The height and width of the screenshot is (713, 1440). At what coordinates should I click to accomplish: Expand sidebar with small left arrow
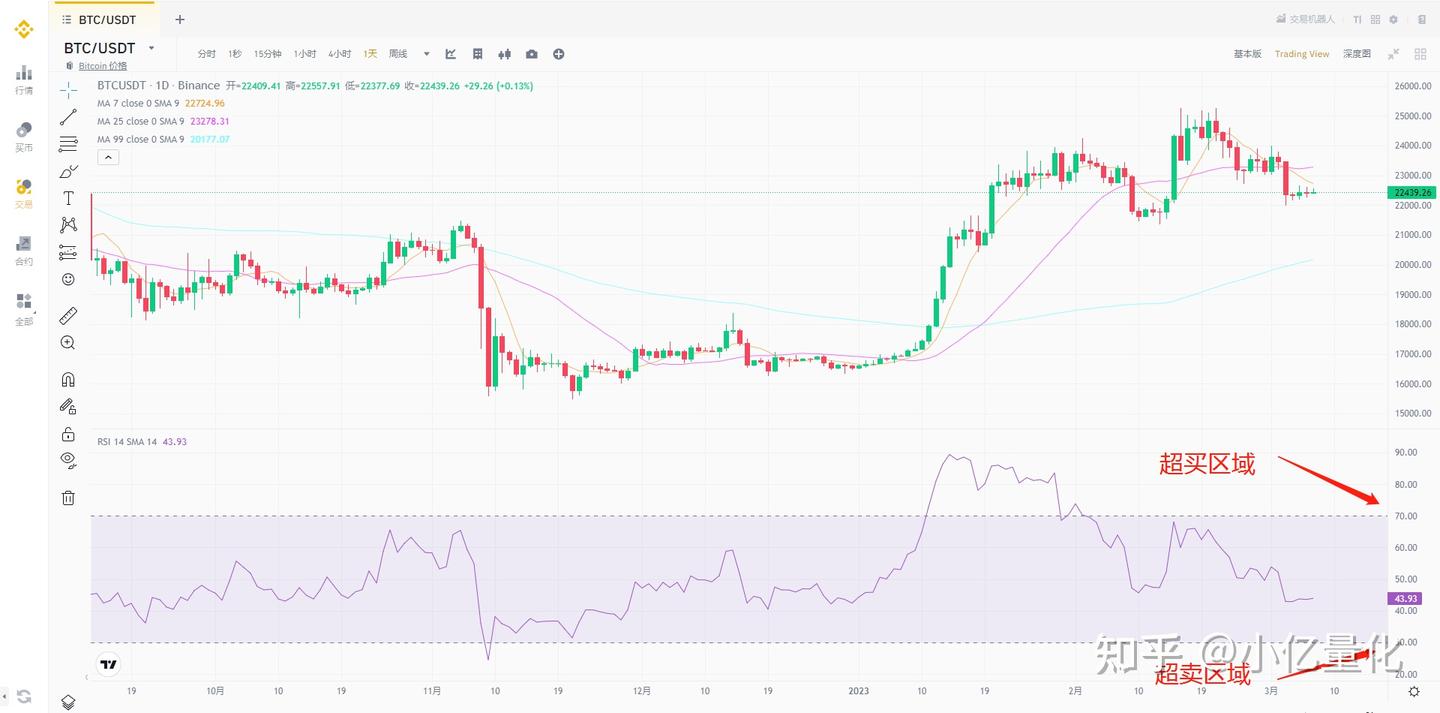(5, 696)
